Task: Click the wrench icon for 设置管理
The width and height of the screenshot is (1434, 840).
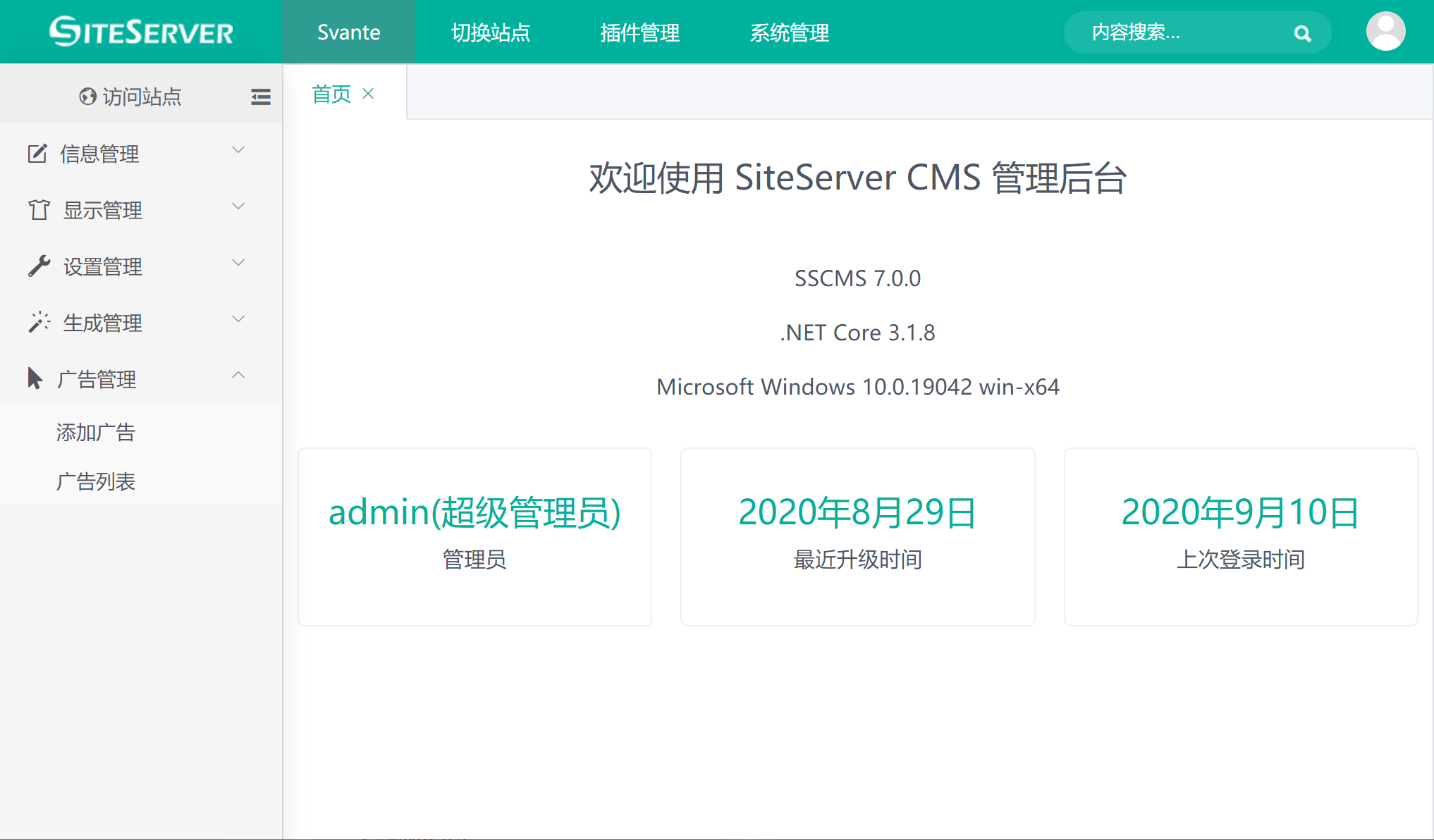Action: pos(39,266)
